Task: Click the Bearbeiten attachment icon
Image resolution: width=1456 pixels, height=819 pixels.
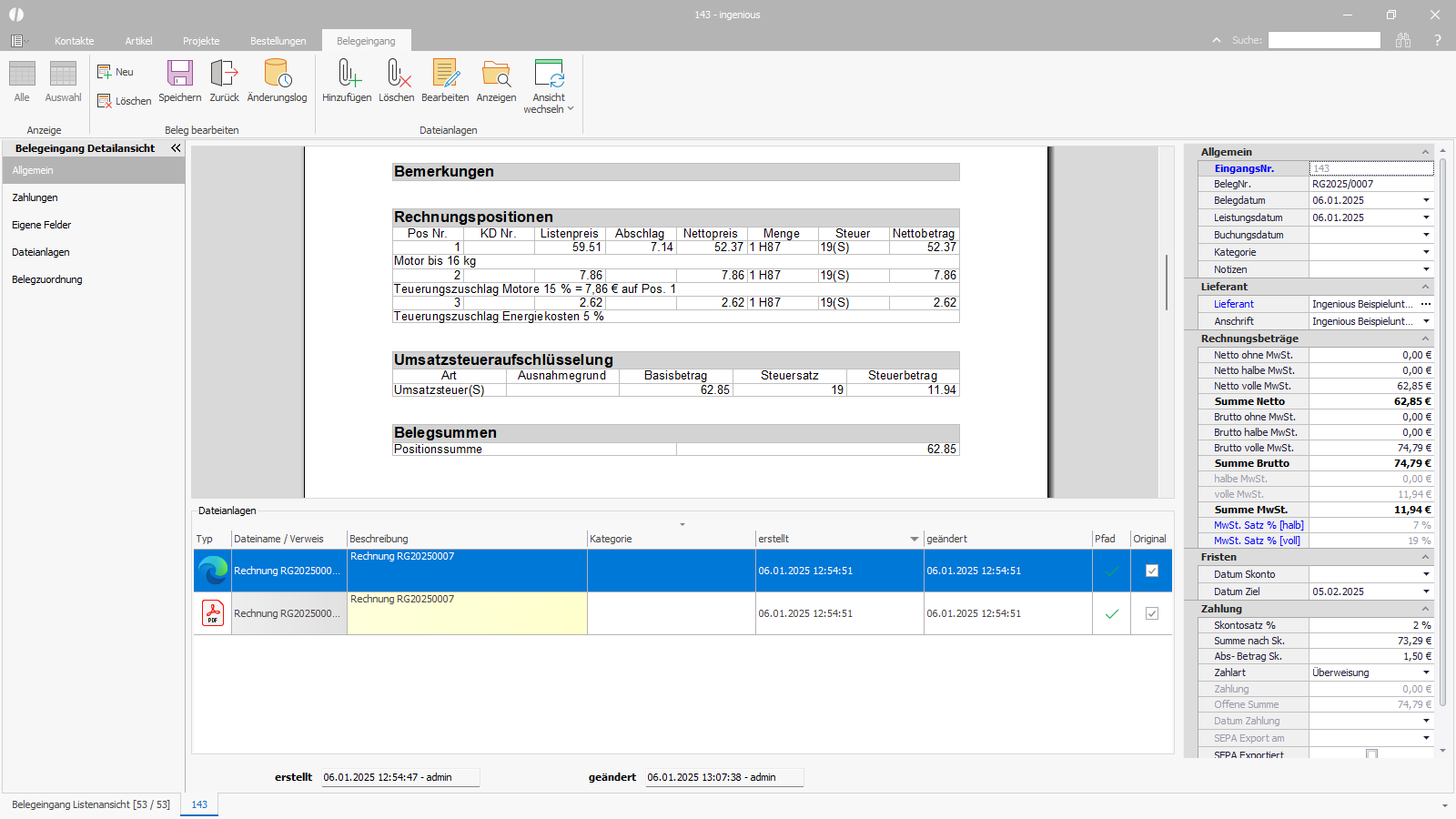Action: [445, 75]
